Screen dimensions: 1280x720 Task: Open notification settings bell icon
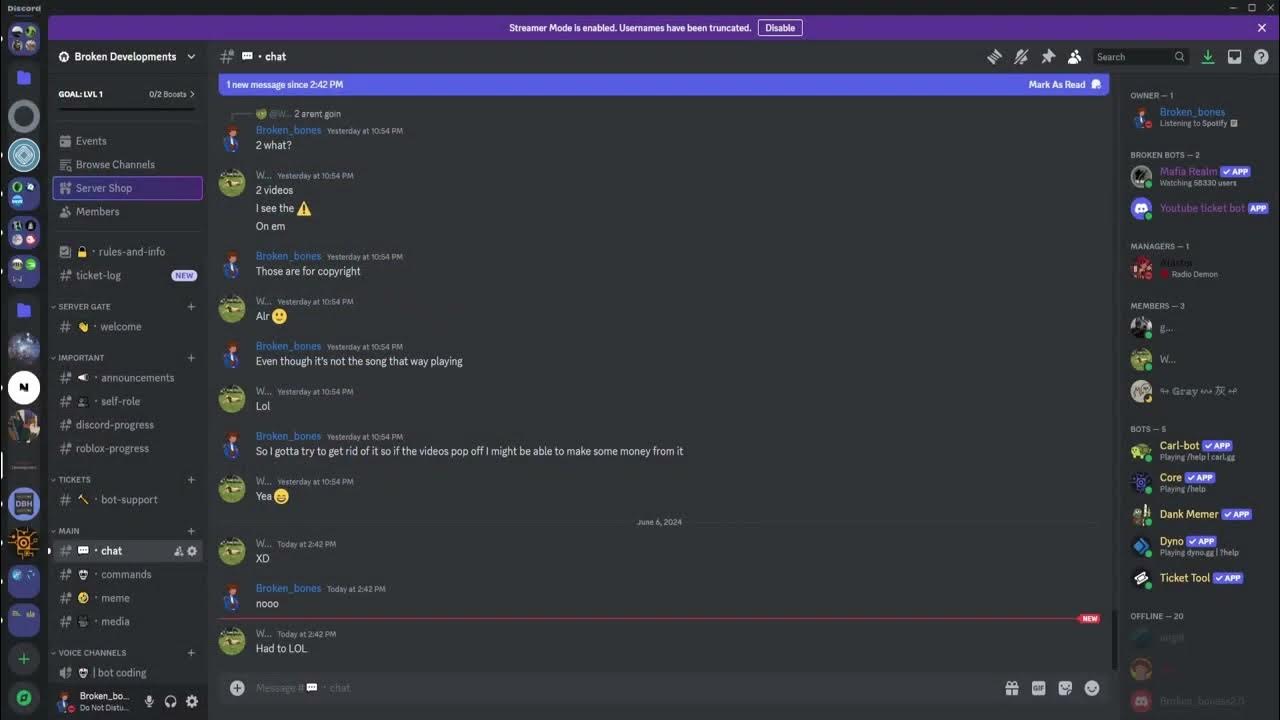[x=1021, y=57]
